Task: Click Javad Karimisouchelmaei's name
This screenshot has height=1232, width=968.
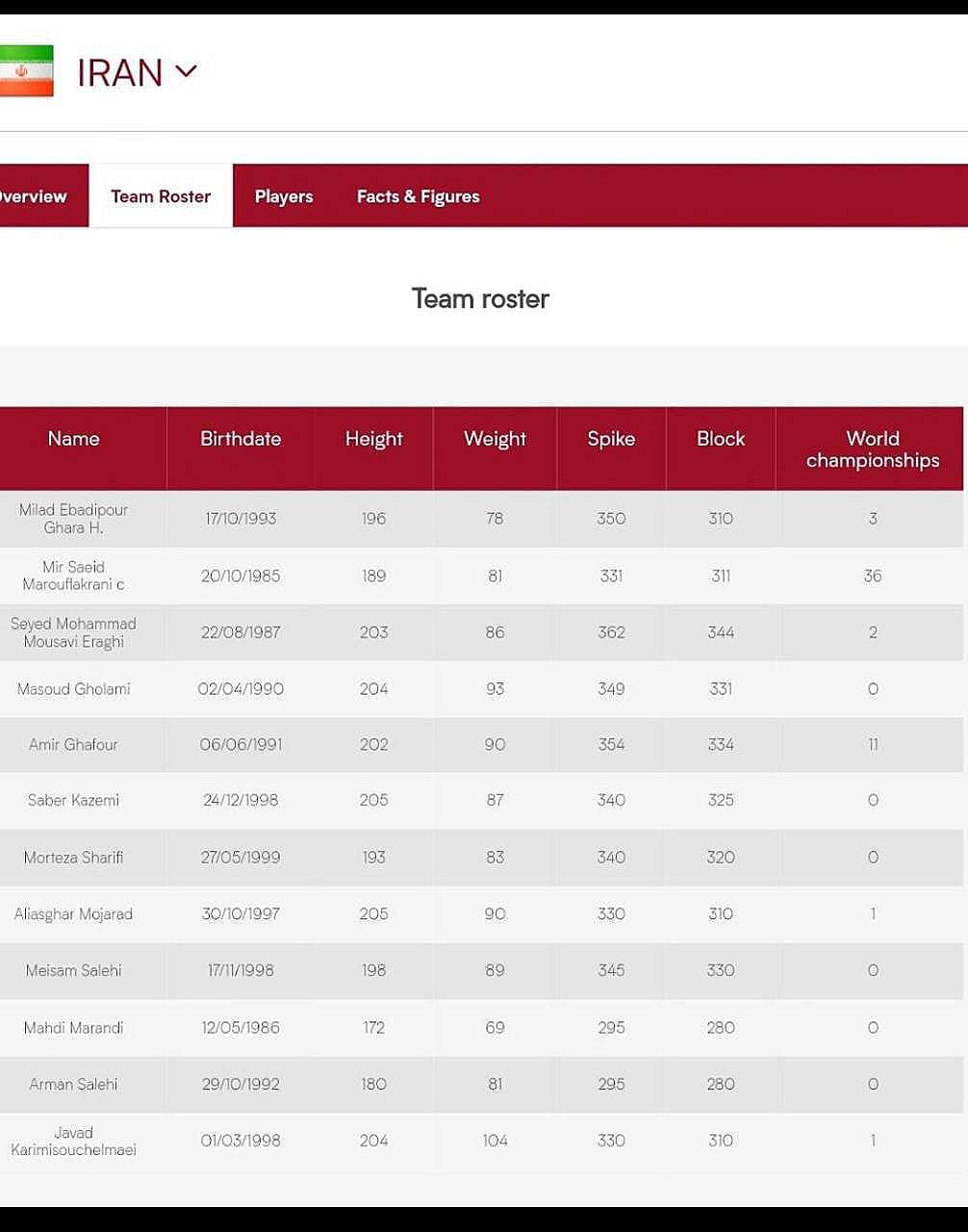Action: [74, 1141]
